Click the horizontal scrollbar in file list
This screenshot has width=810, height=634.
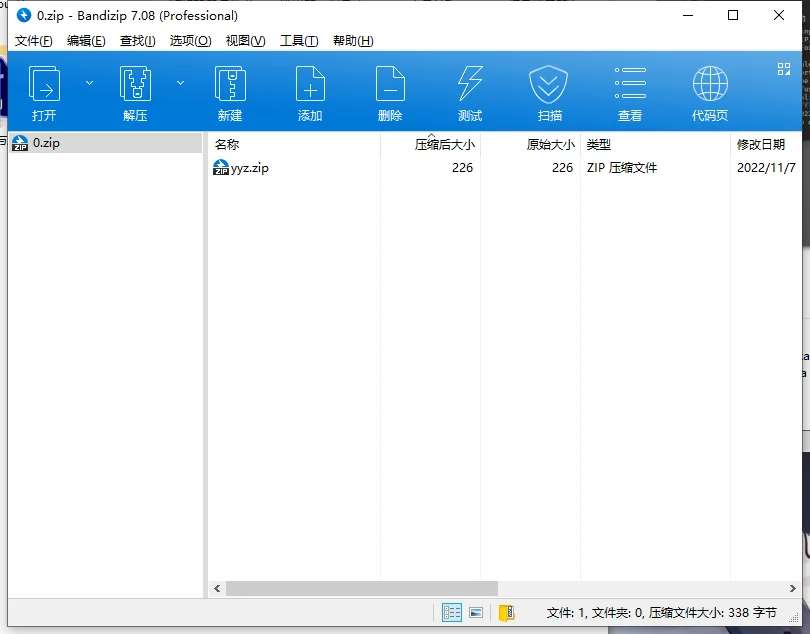point(362,589)
